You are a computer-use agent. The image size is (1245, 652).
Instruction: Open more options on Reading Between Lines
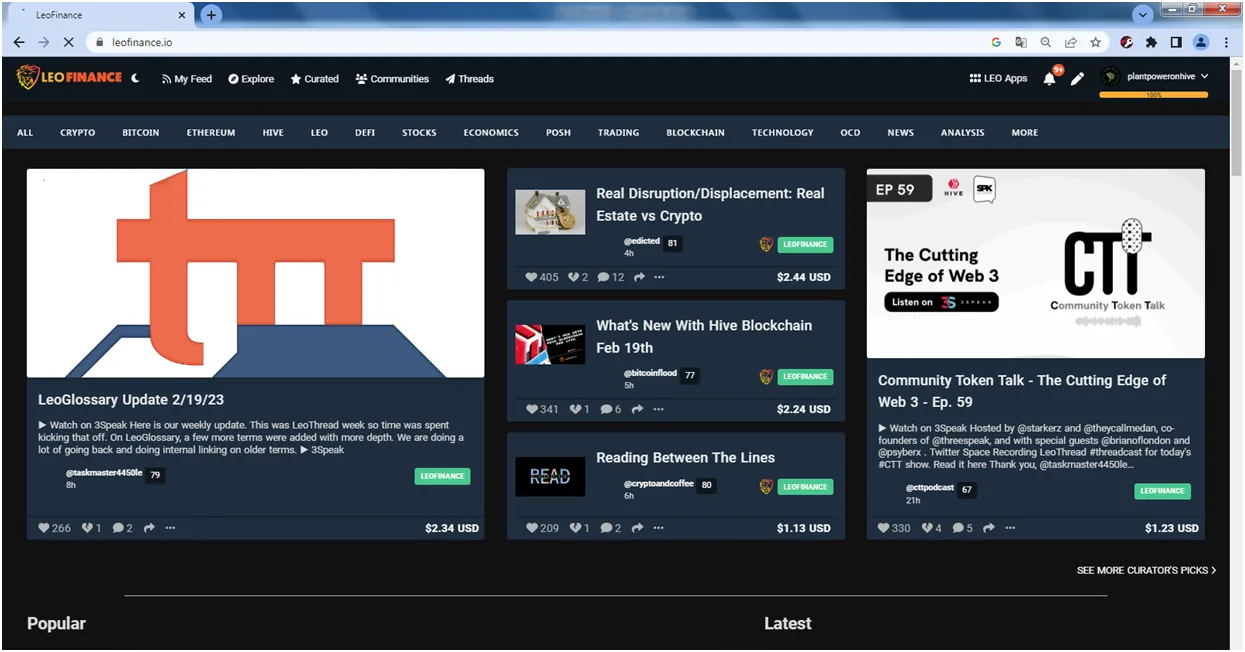coord(659,528)
